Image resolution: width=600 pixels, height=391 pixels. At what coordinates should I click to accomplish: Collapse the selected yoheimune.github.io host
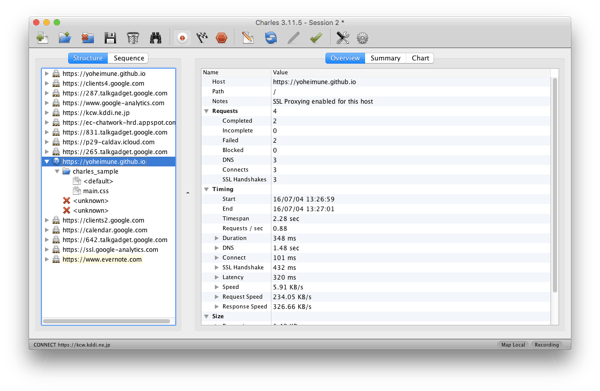pos(47,161)
